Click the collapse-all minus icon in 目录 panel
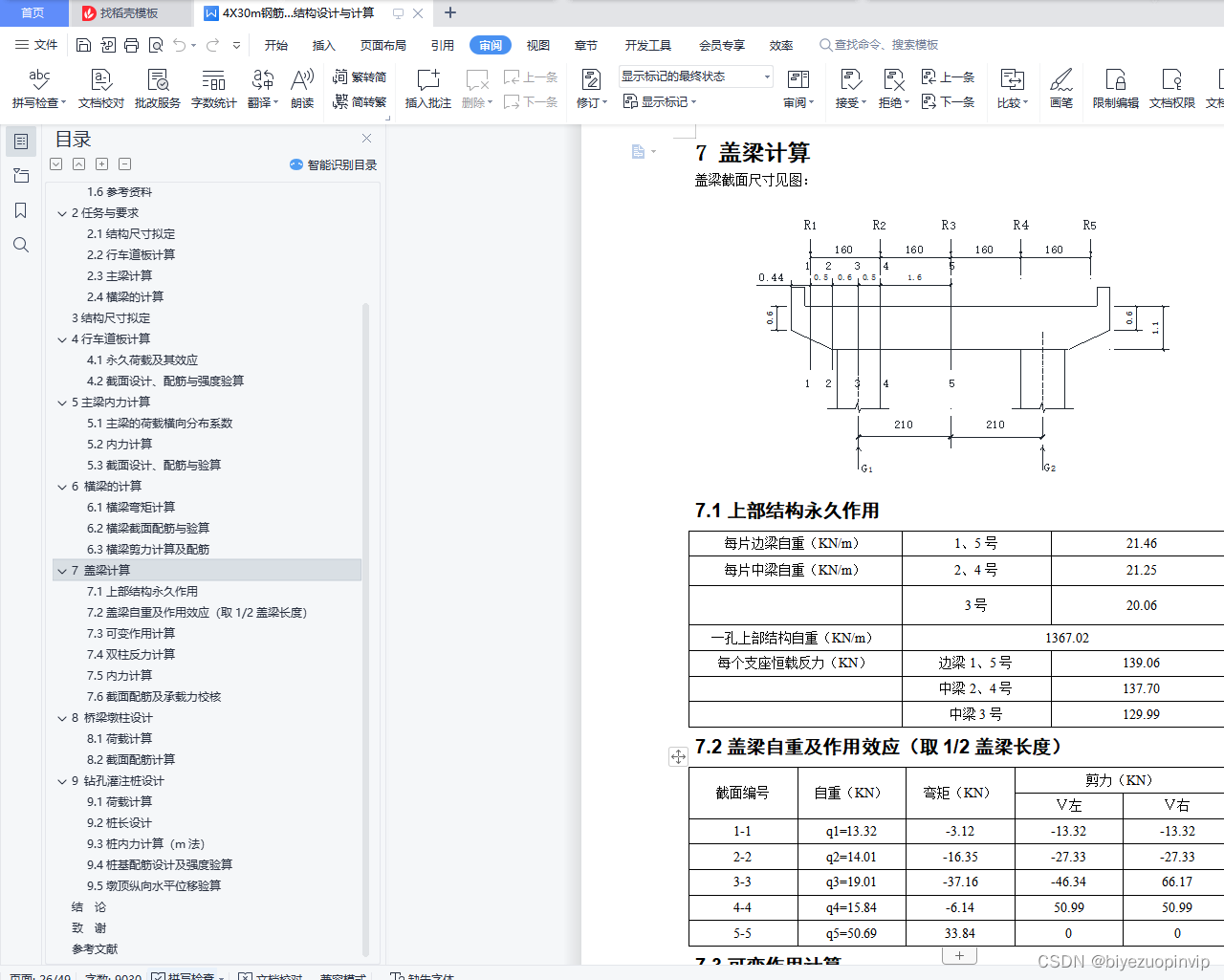 [125, 164]
